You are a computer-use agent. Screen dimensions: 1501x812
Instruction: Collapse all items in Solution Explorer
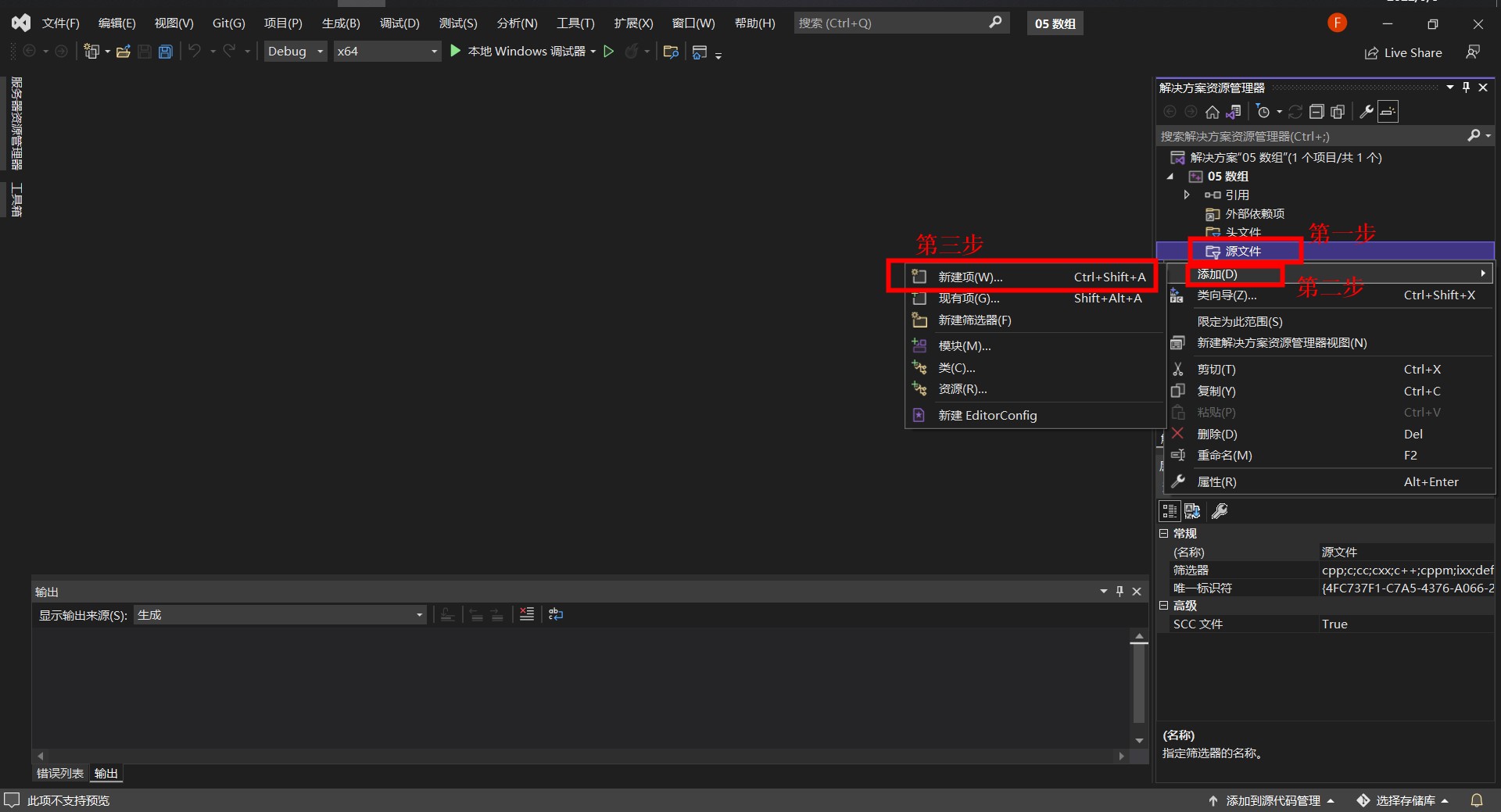tap(1317, 112)
